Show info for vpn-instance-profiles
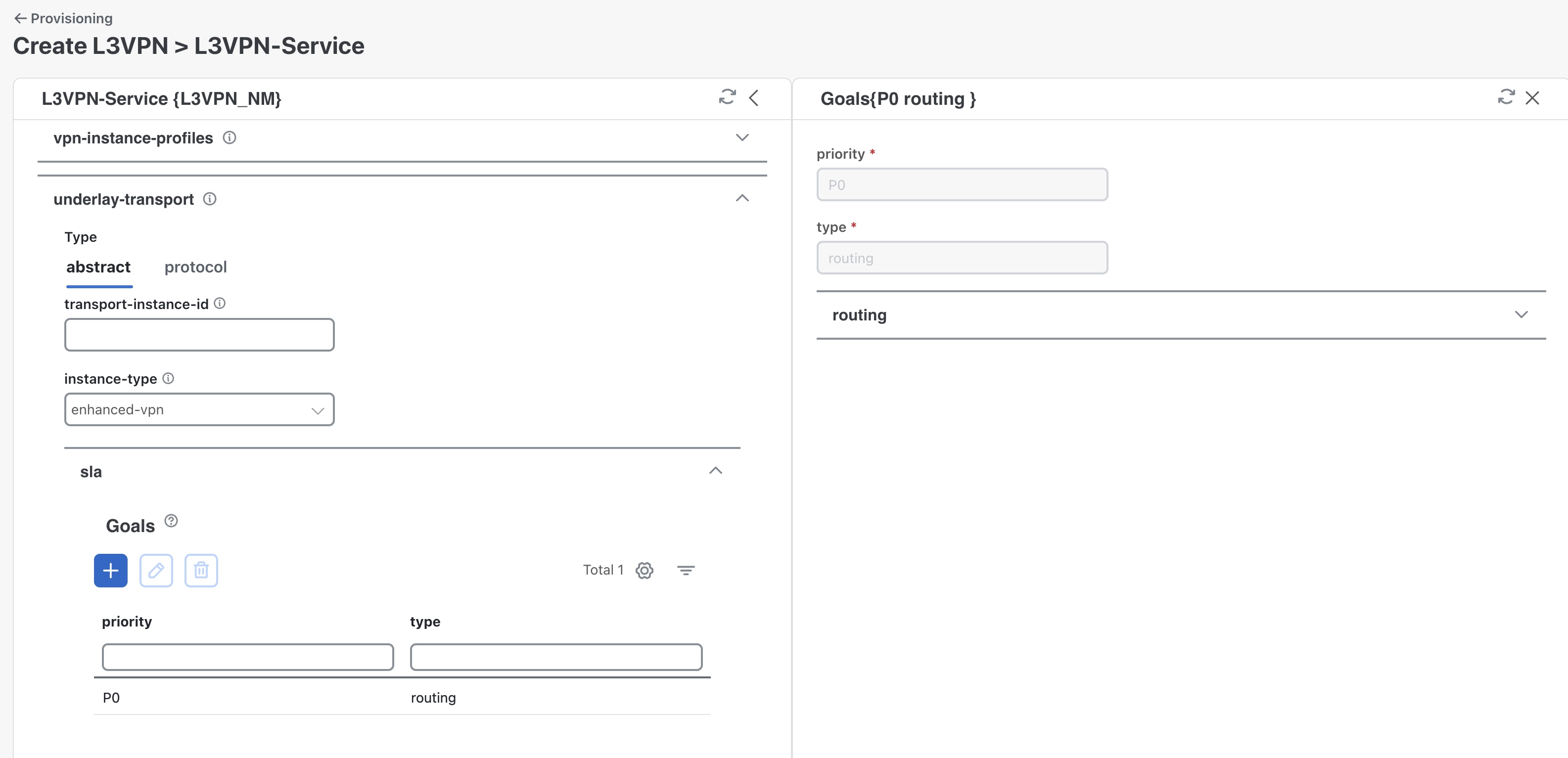This screenshot has height=758, width=1568. tap(230, 137)
